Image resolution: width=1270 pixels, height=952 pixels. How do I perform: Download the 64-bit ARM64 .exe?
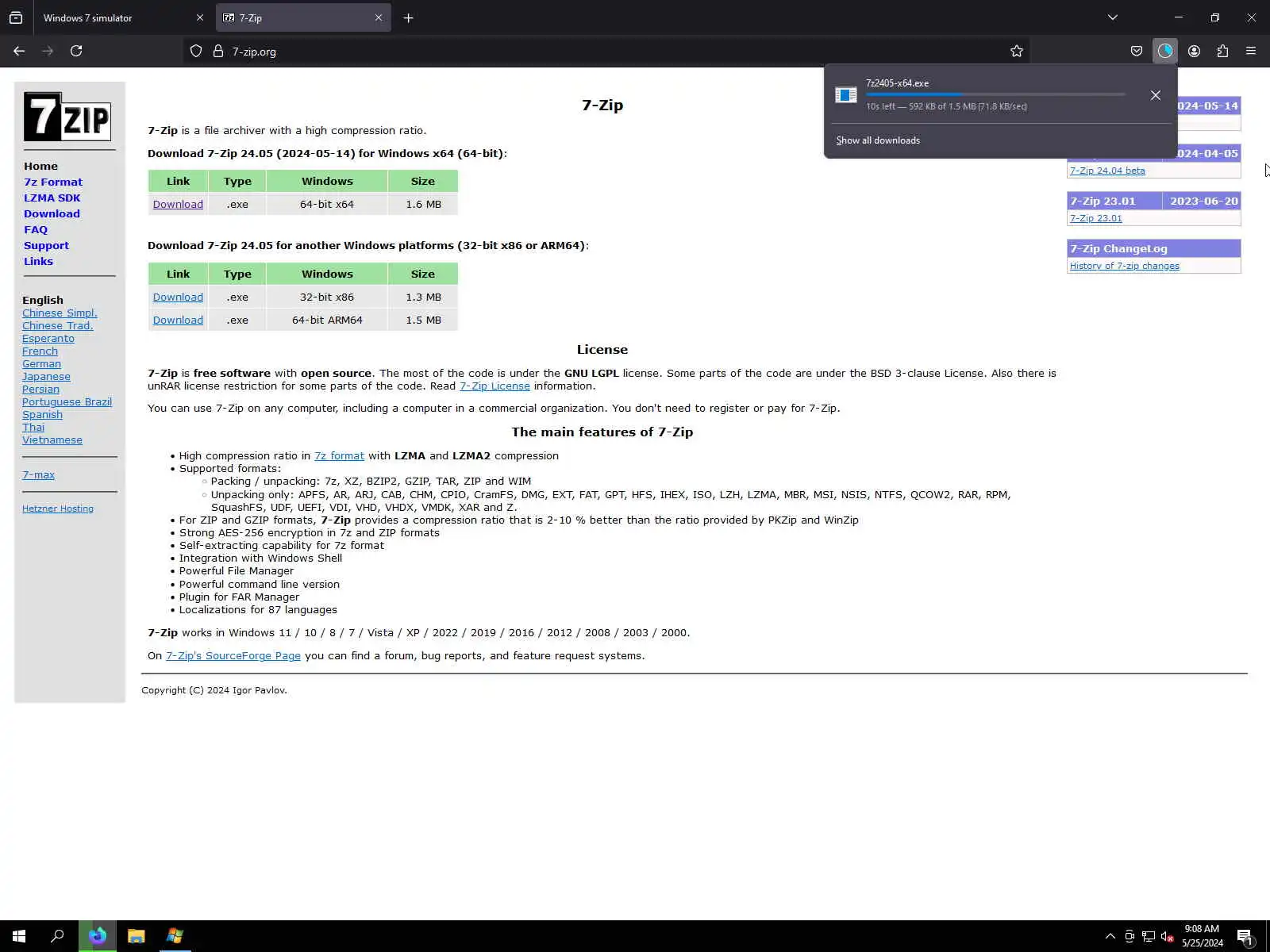[178, 320]
